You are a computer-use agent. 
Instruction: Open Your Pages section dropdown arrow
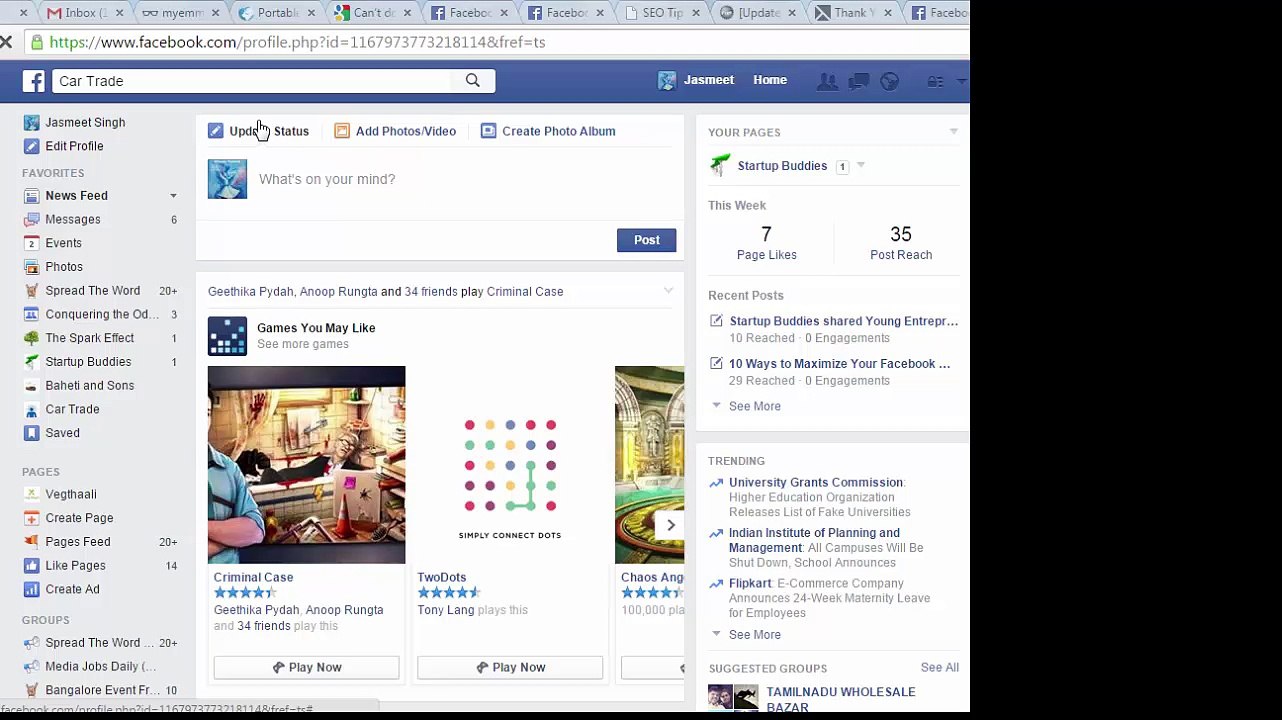point(953,132)
